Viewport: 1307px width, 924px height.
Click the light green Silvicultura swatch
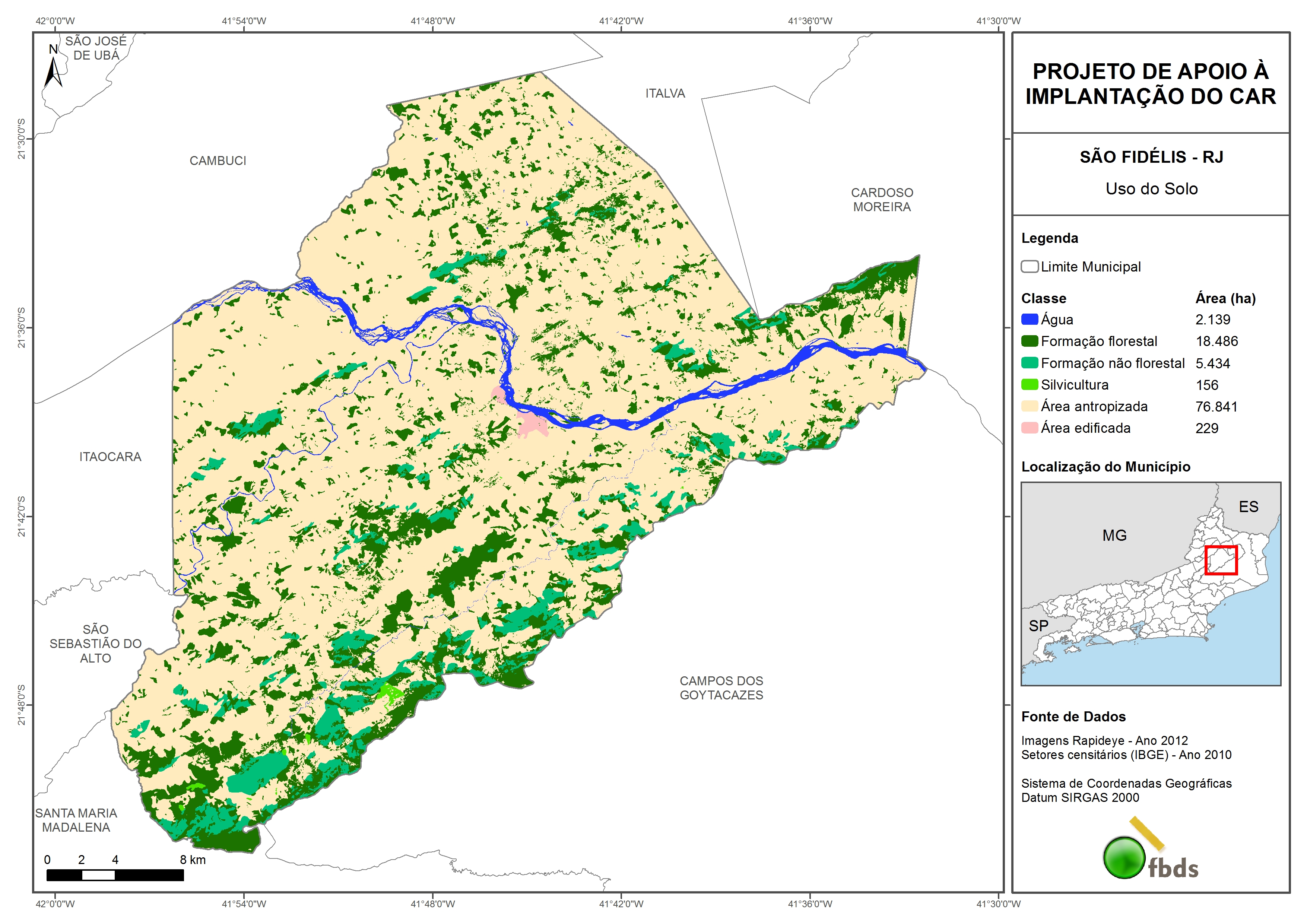(1029, 384)
